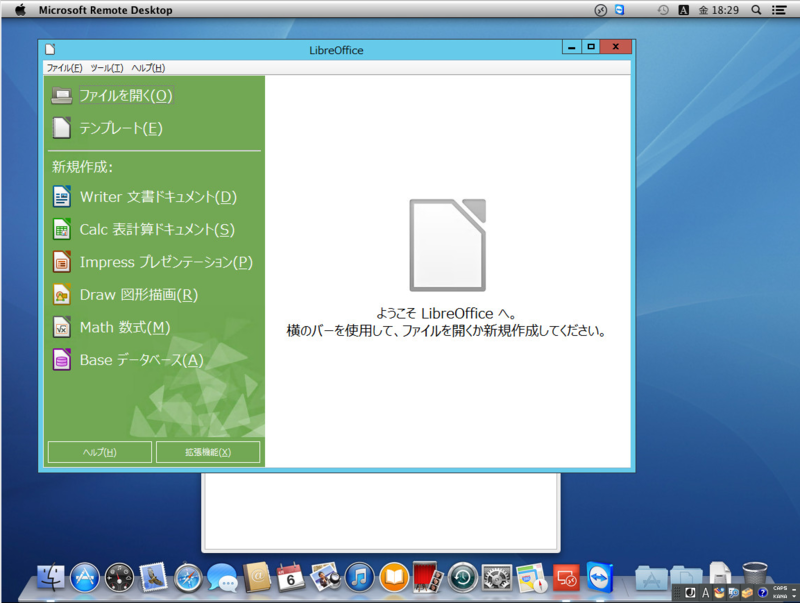
Task: Open the Apple menu
Action: coord(20,10)
